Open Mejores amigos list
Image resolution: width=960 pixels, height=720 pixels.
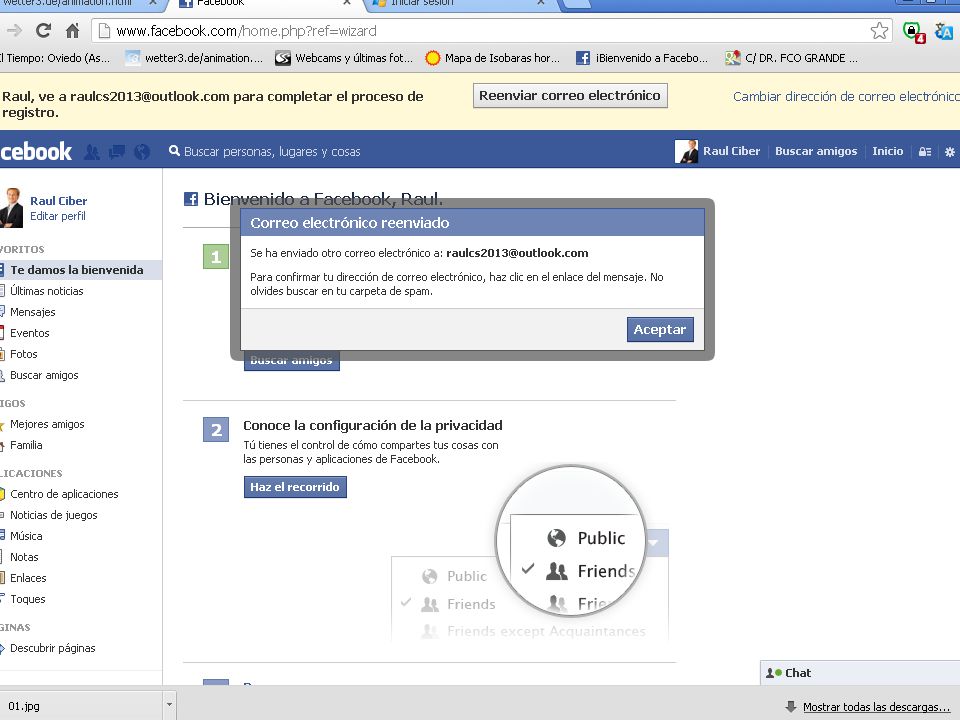47,424
